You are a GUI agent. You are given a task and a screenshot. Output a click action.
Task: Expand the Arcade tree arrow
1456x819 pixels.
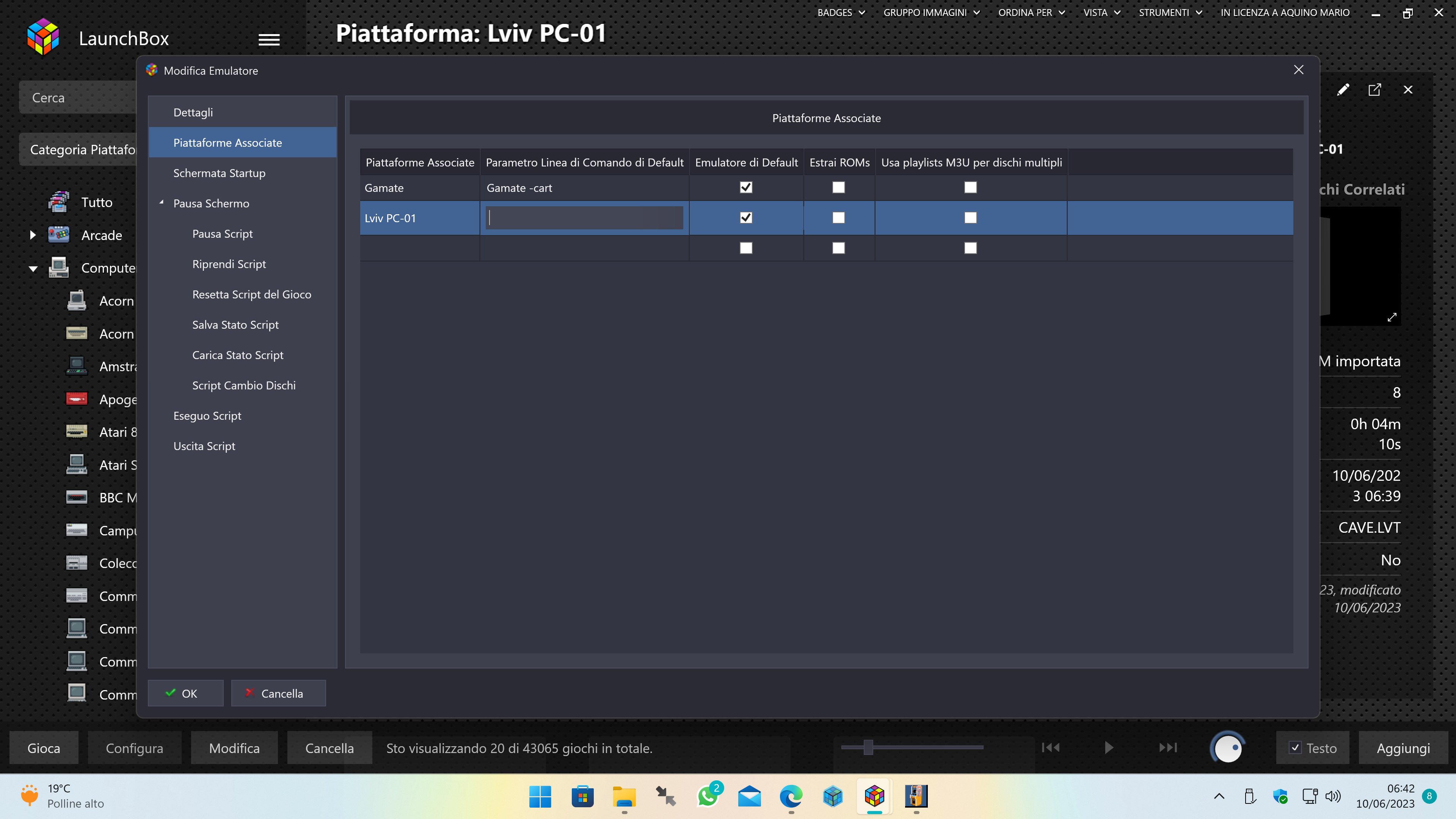[x=33, y=235]
